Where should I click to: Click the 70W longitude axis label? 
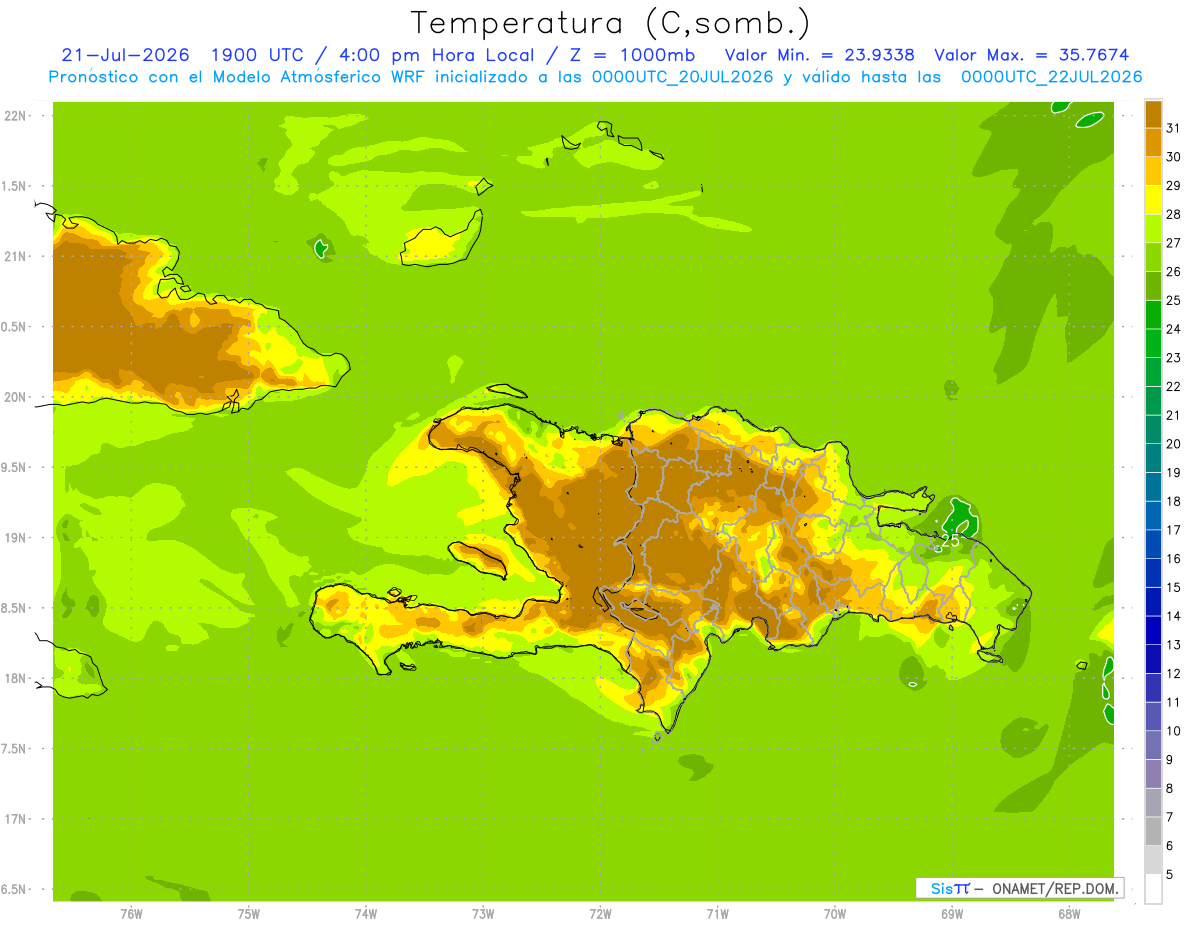click(835, 914)
